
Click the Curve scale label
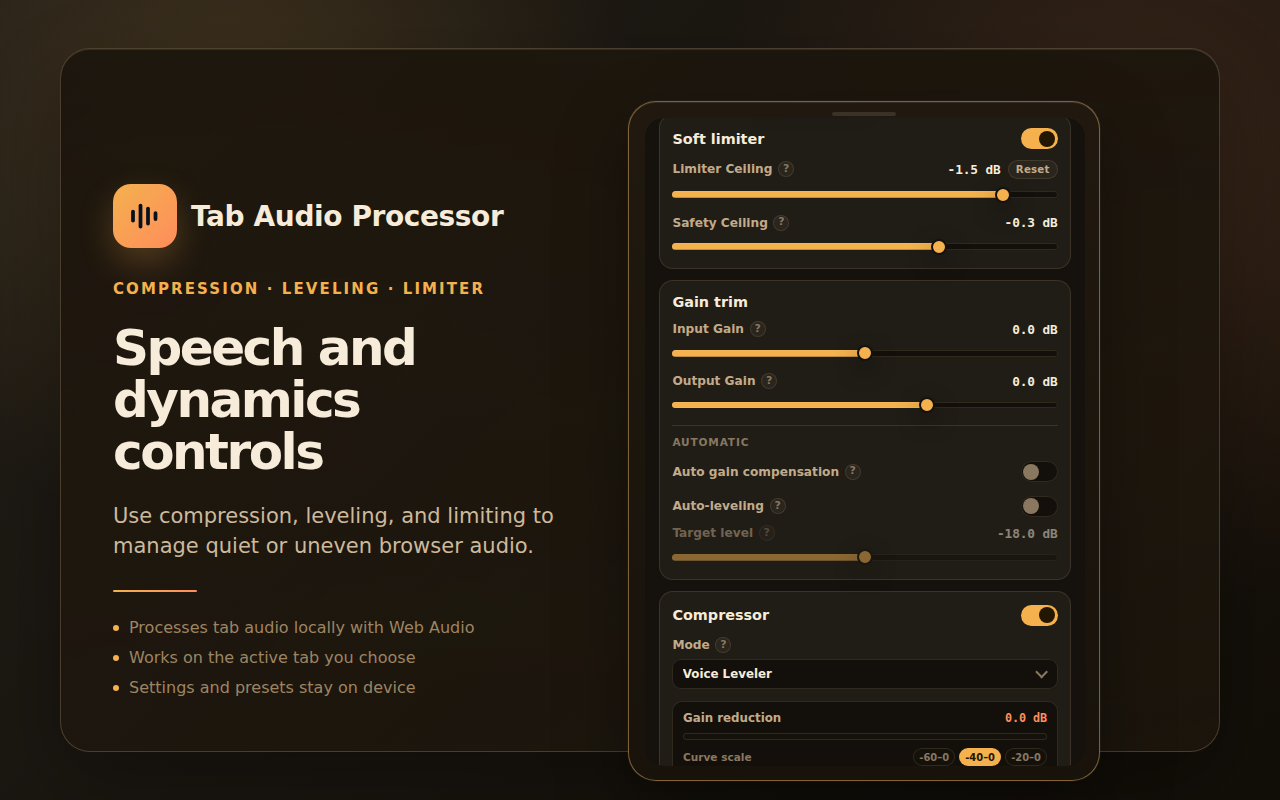coord(717,757)
